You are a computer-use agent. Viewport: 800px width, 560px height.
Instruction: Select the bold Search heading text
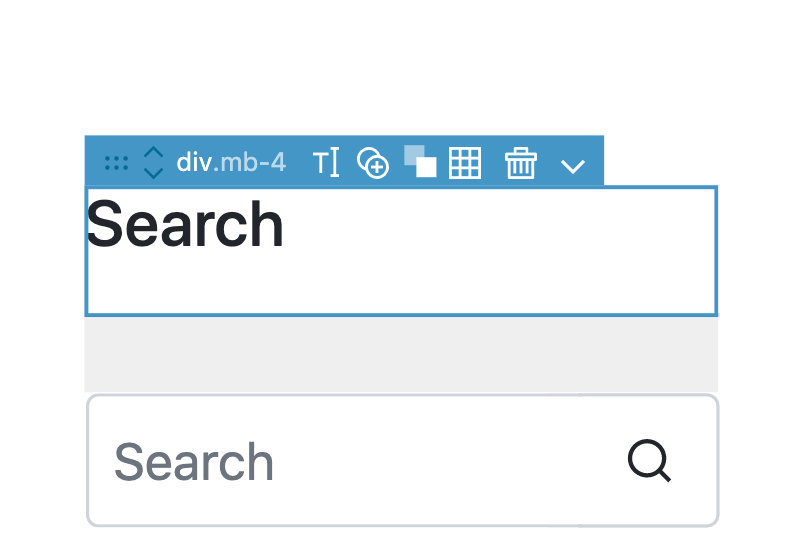click(x=185, y=224)
